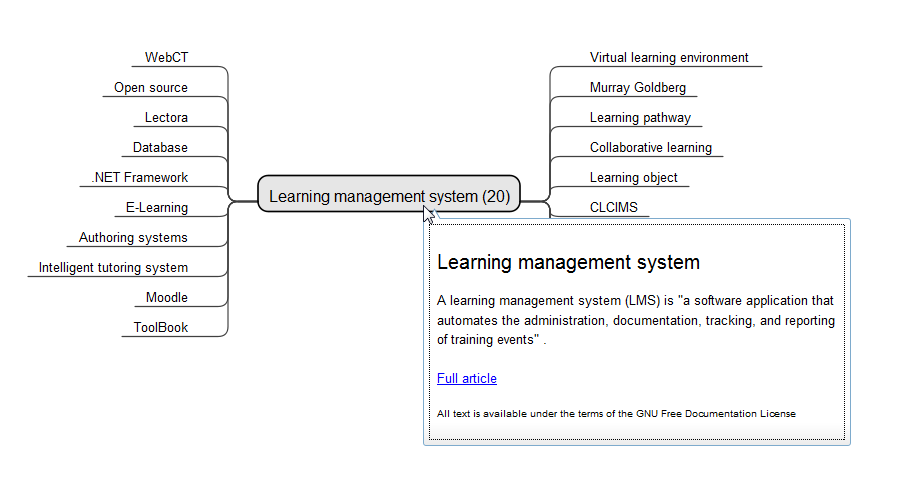Select the central Learning management system (20) node

pos(389,196)
